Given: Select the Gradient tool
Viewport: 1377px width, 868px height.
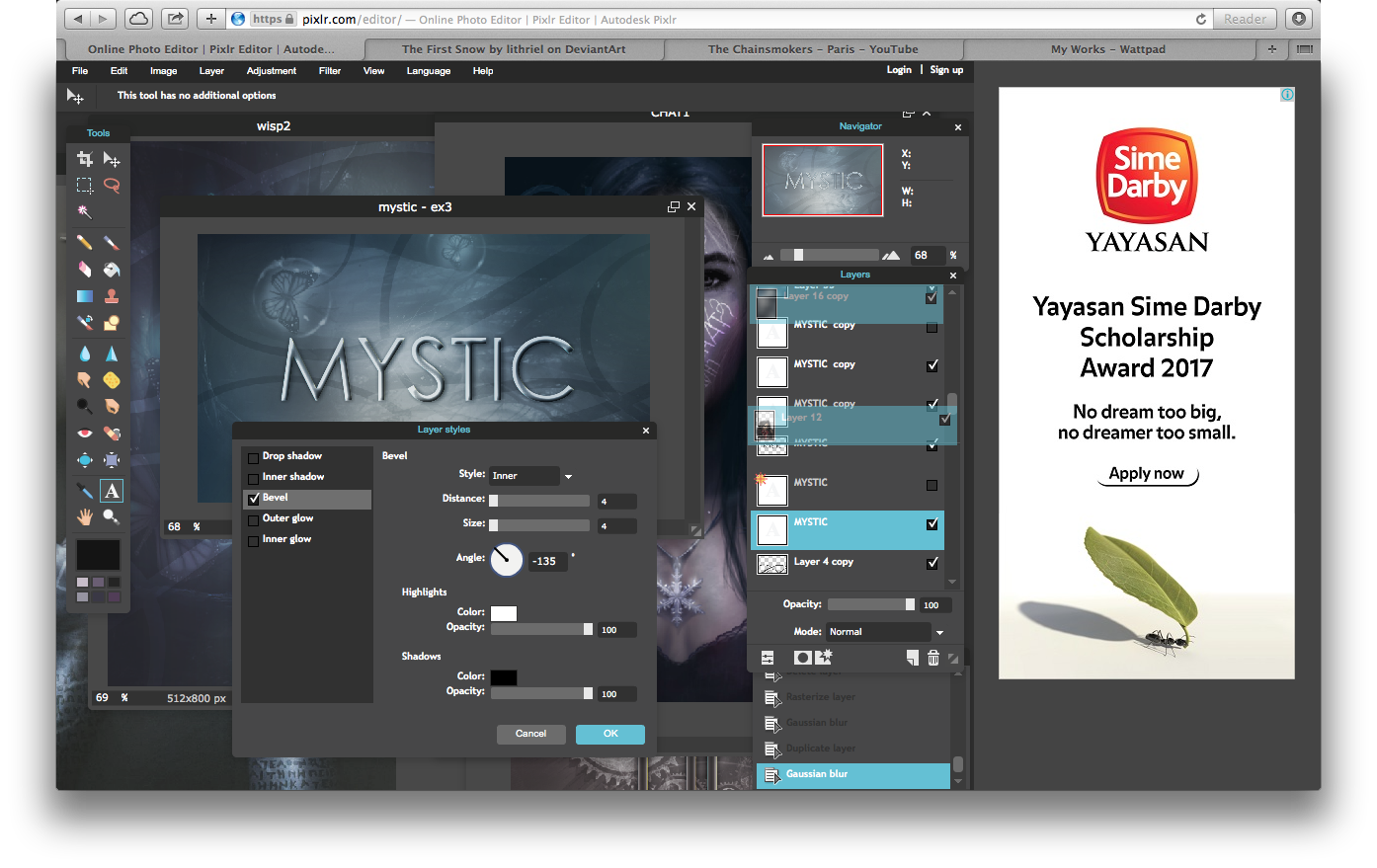Looking at the screenshot, I should [x=85, y=296].
